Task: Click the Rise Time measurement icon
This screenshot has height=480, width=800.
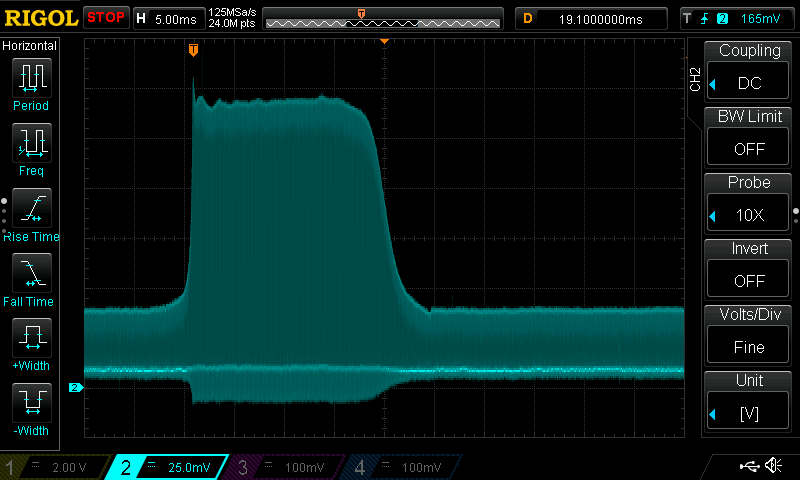Action: click(x=30, y=208)
